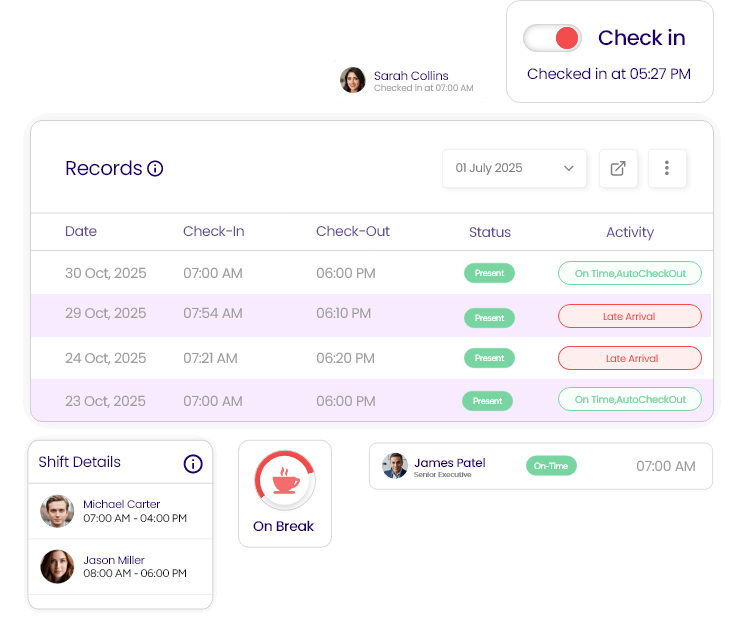The image size is (744, 625).
Task: Select Michael Carter's avatar in Shift Details
Action: pyautogui.click(x=57, y=511)
